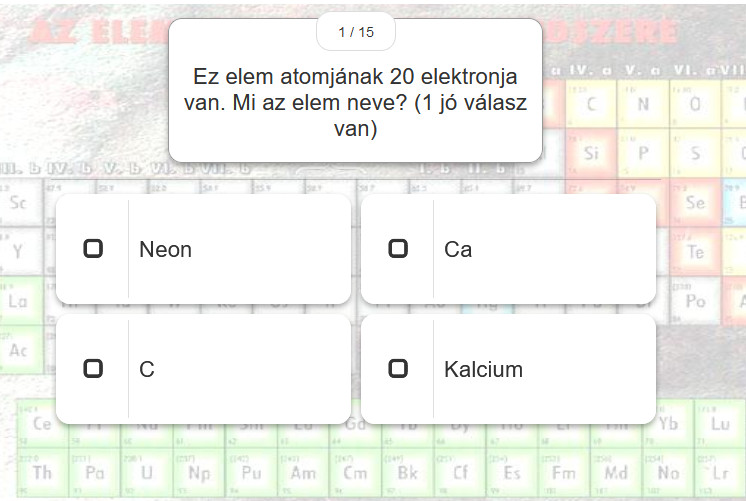Click the Pu element cell
Viewport: 746px width, 501px height.
tap(251, 472)
